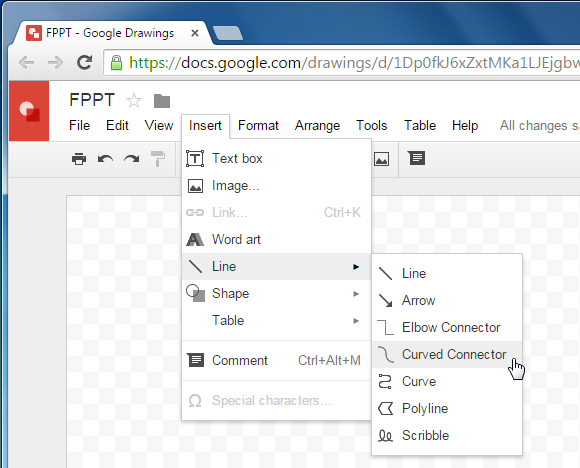580x468 pixels.
Task: Choose Text box from Insert menu
Action: click(x=276, y=158)
